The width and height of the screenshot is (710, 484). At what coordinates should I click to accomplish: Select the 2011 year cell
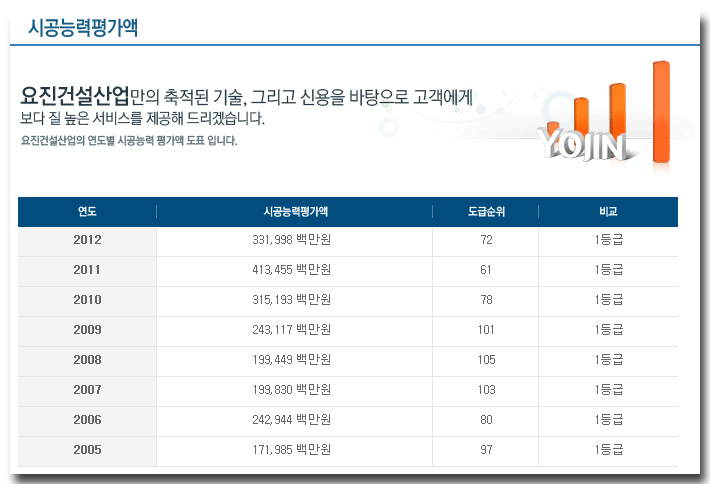pos(87,270)
